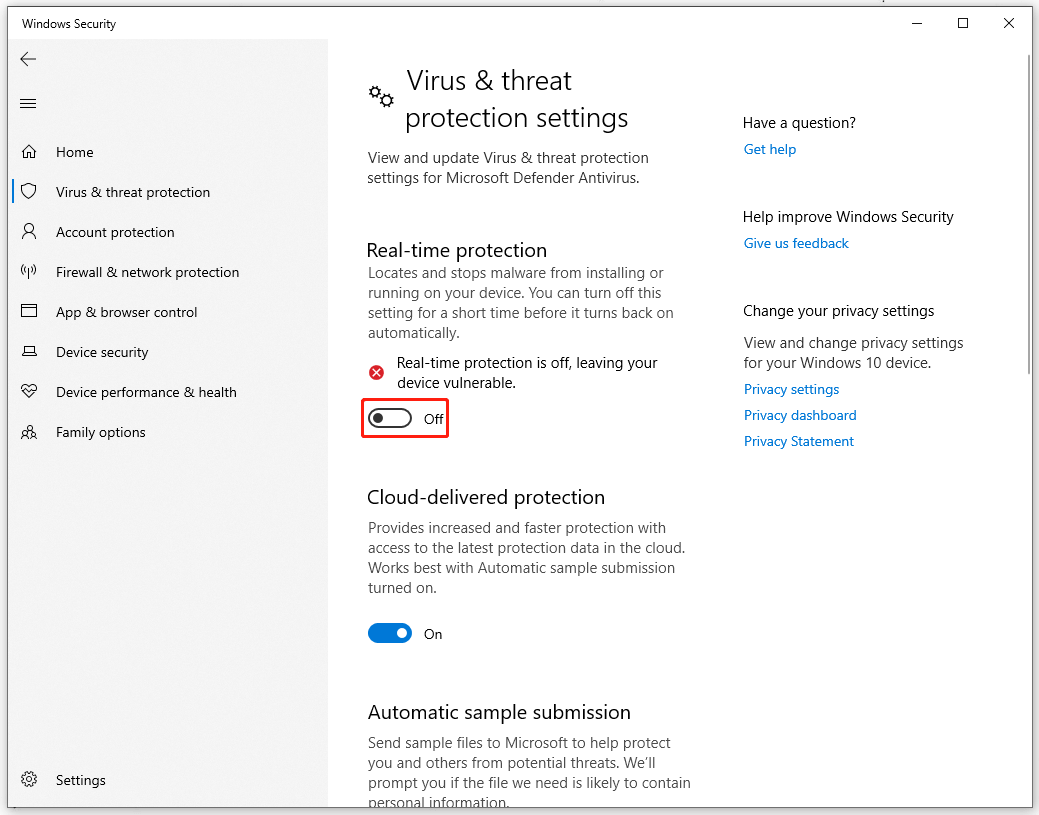Enable the Real-time protection toggle

click(390, 417)
